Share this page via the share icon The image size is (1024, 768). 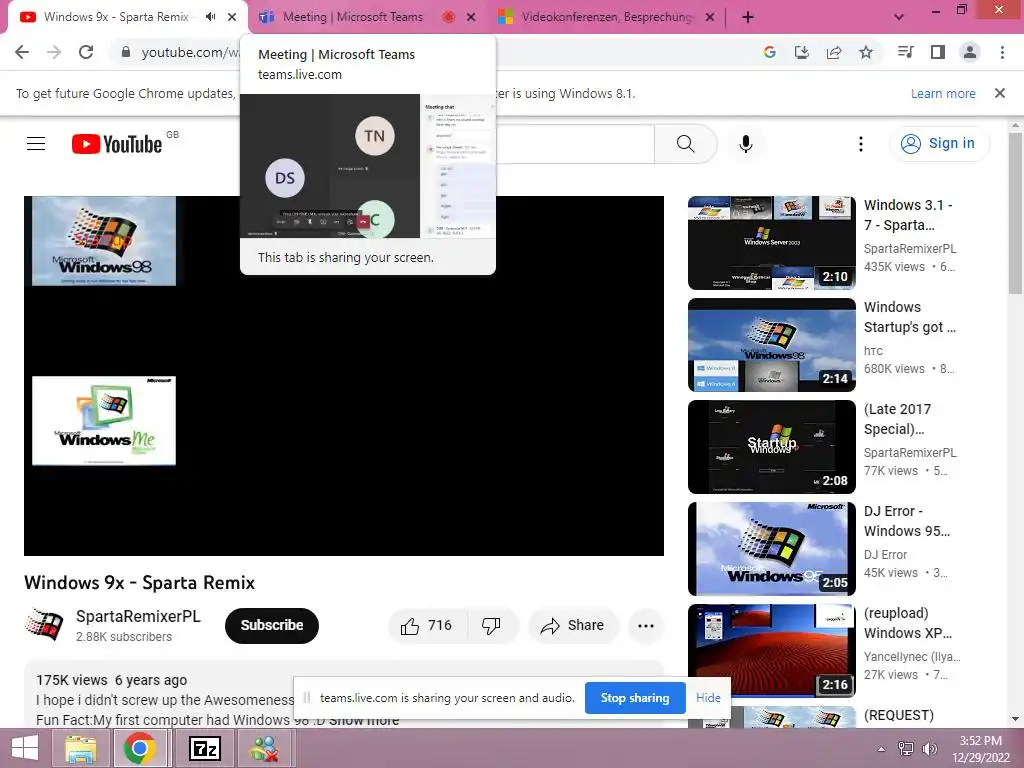point(833,52)
